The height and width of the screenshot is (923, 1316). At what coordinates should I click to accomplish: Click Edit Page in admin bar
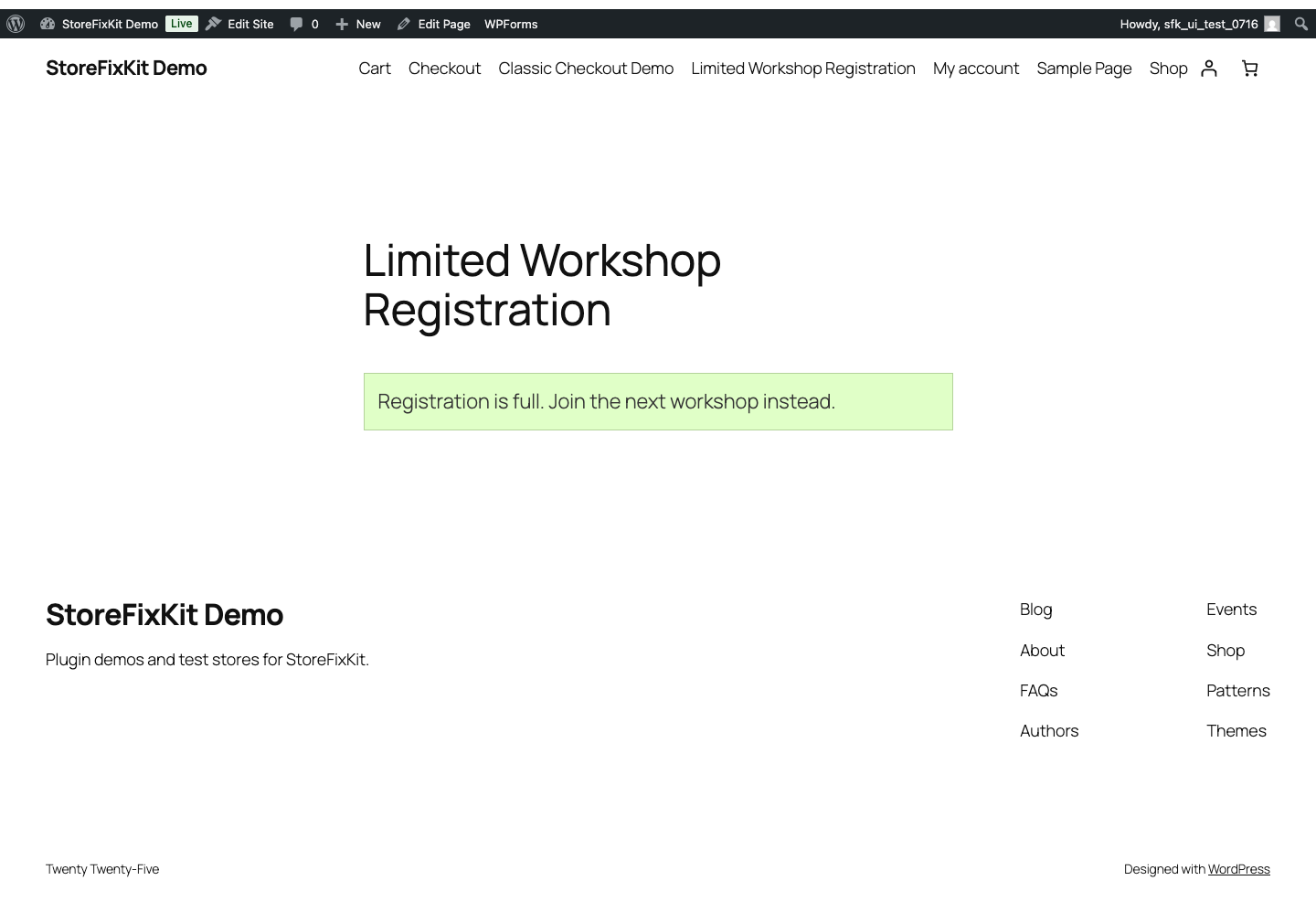tap(434, 24)
